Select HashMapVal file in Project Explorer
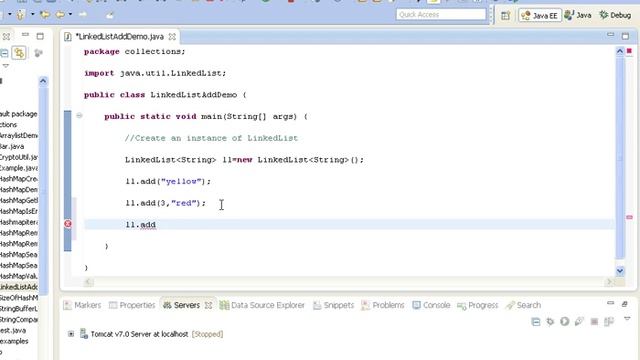This screenshot has width=640, height=360. coord(19,276)
